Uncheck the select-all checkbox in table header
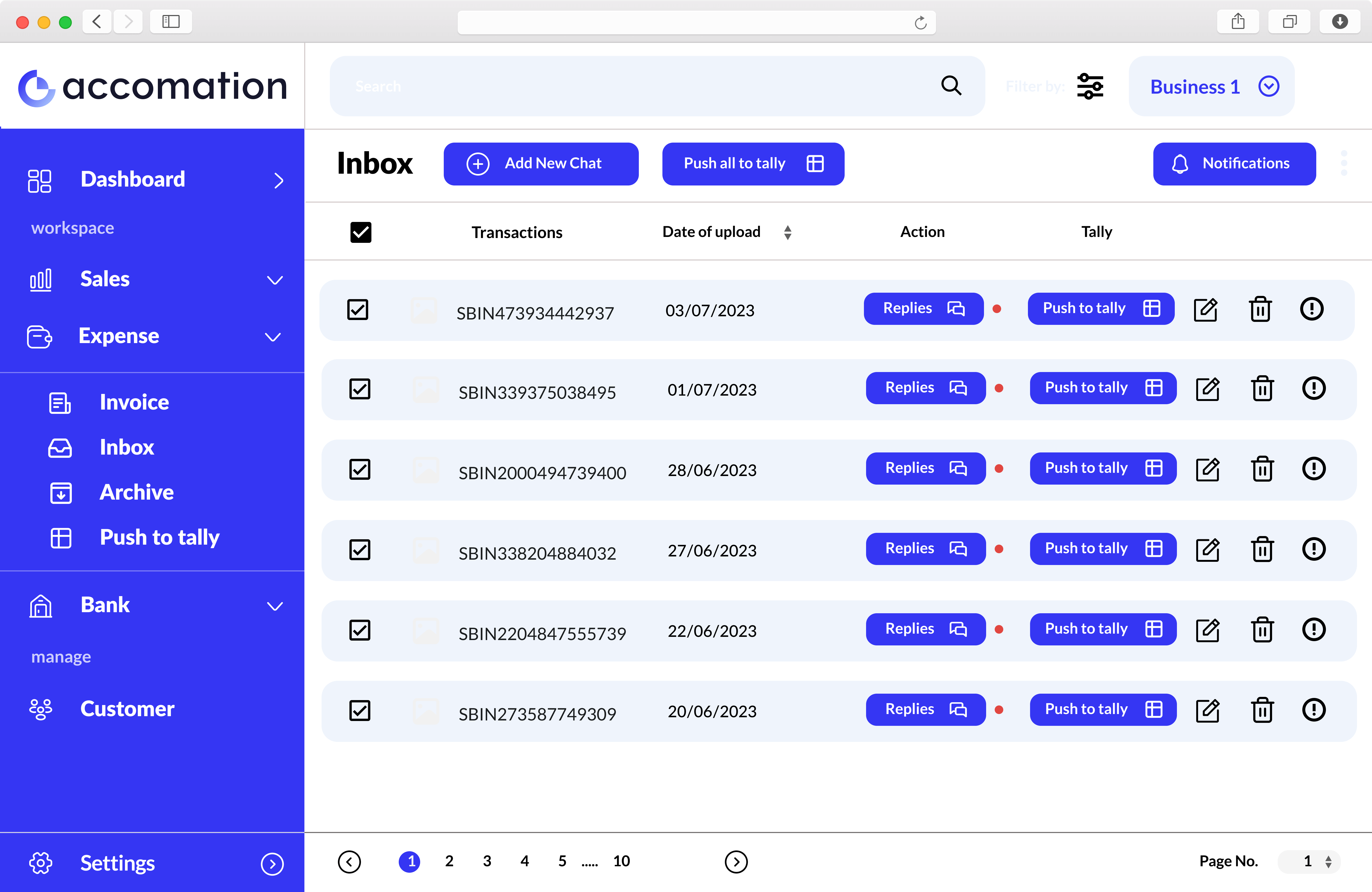The width and height of the screenshot is (1372, 892). pyautogui.click(x=360, y=232)
